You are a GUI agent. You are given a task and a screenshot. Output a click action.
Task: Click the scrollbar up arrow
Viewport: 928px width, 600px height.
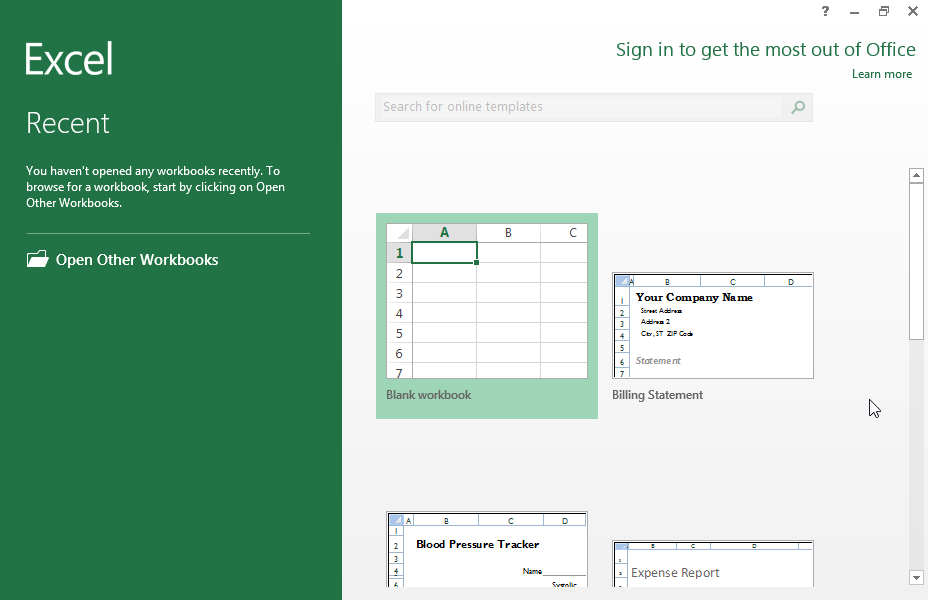(x=916, y=175)
